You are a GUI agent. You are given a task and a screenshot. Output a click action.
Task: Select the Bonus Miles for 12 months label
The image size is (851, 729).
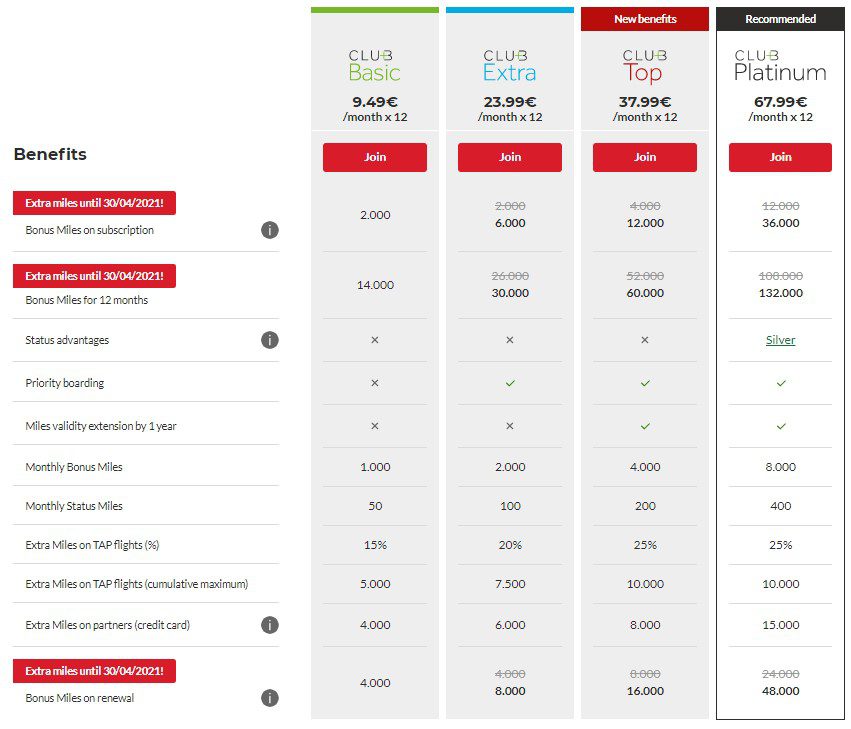click(86, 300)
